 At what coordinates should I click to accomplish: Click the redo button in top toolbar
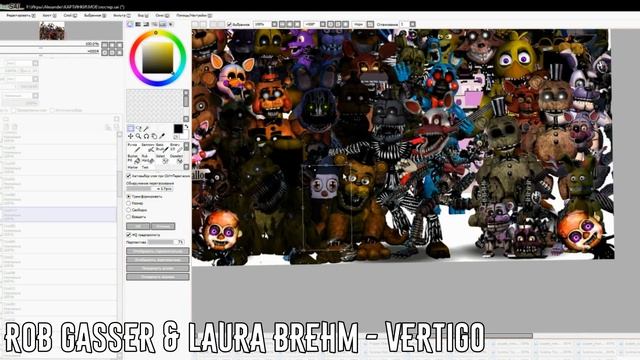point(203,24)
